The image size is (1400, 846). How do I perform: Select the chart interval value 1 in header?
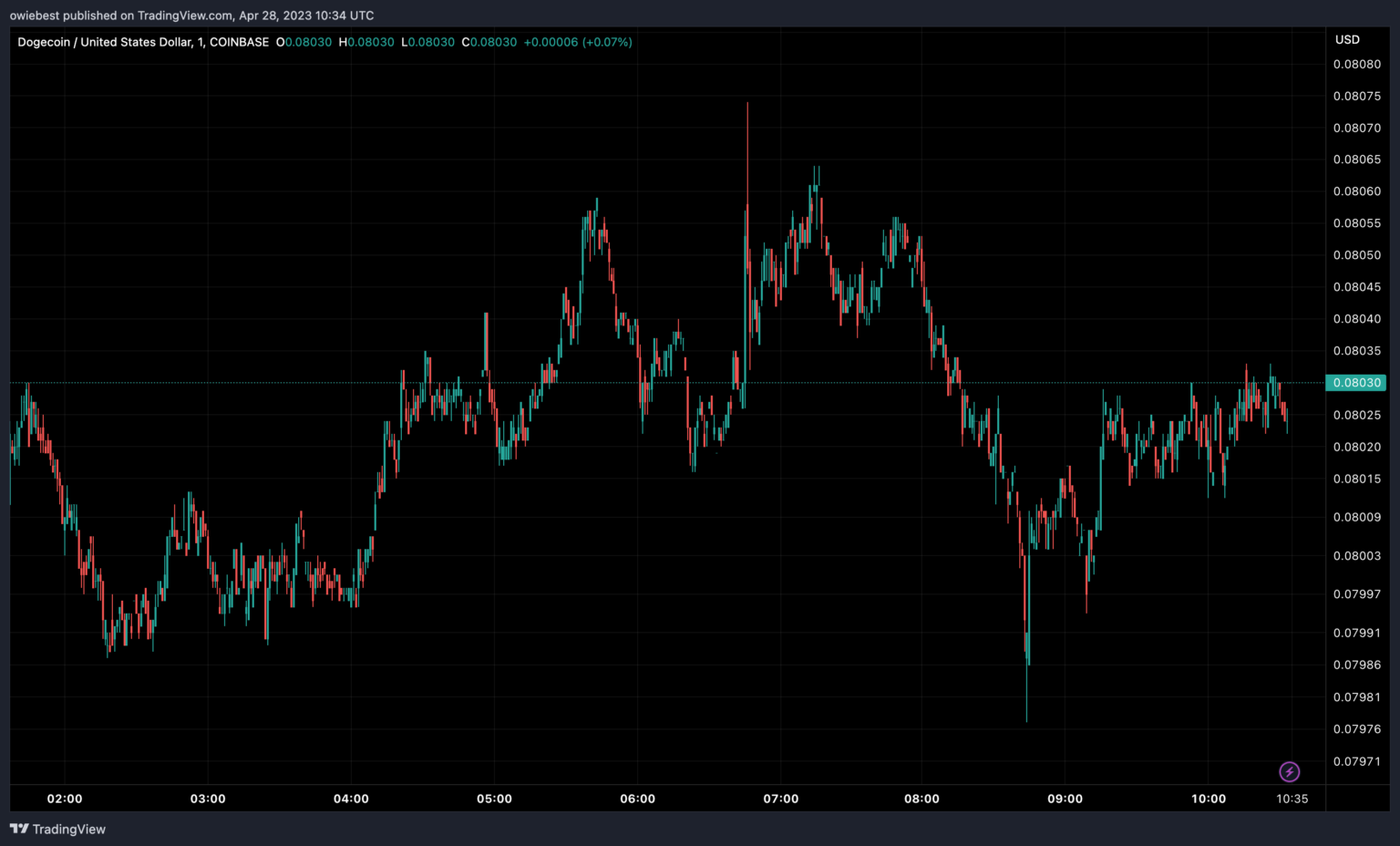click(x=201, y=42)
